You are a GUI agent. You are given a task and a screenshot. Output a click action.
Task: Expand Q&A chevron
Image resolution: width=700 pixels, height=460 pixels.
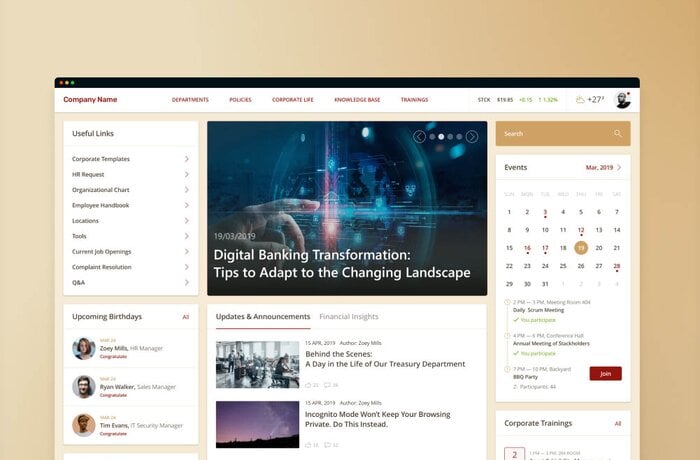[187, 282]
